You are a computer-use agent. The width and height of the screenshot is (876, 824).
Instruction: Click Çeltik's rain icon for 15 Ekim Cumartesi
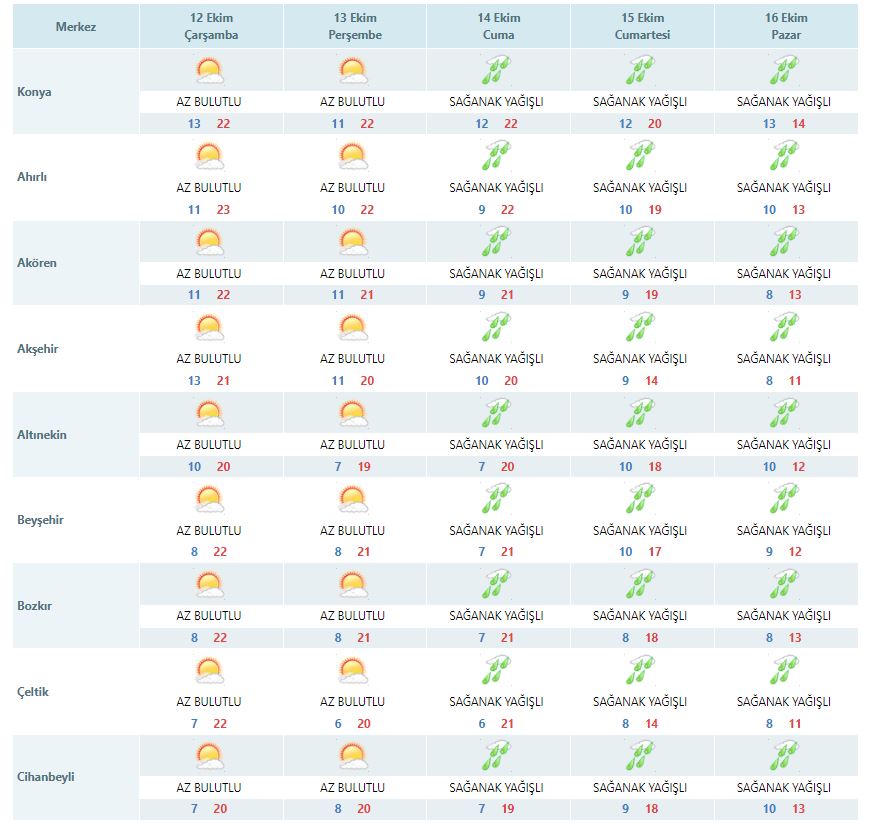coord(640,671)
